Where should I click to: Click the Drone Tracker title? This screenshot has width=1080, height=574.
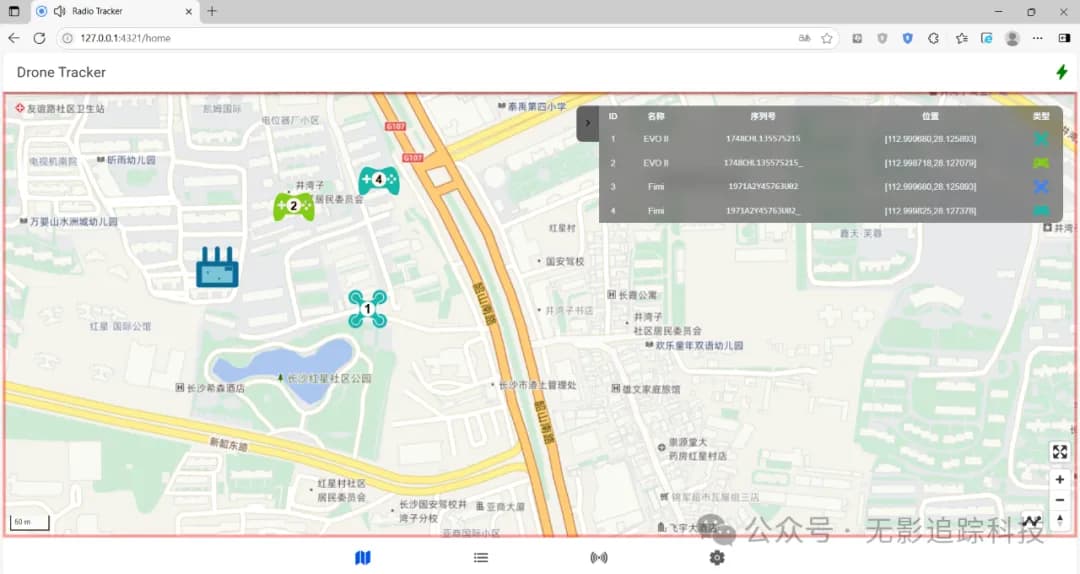coord(61,72)
